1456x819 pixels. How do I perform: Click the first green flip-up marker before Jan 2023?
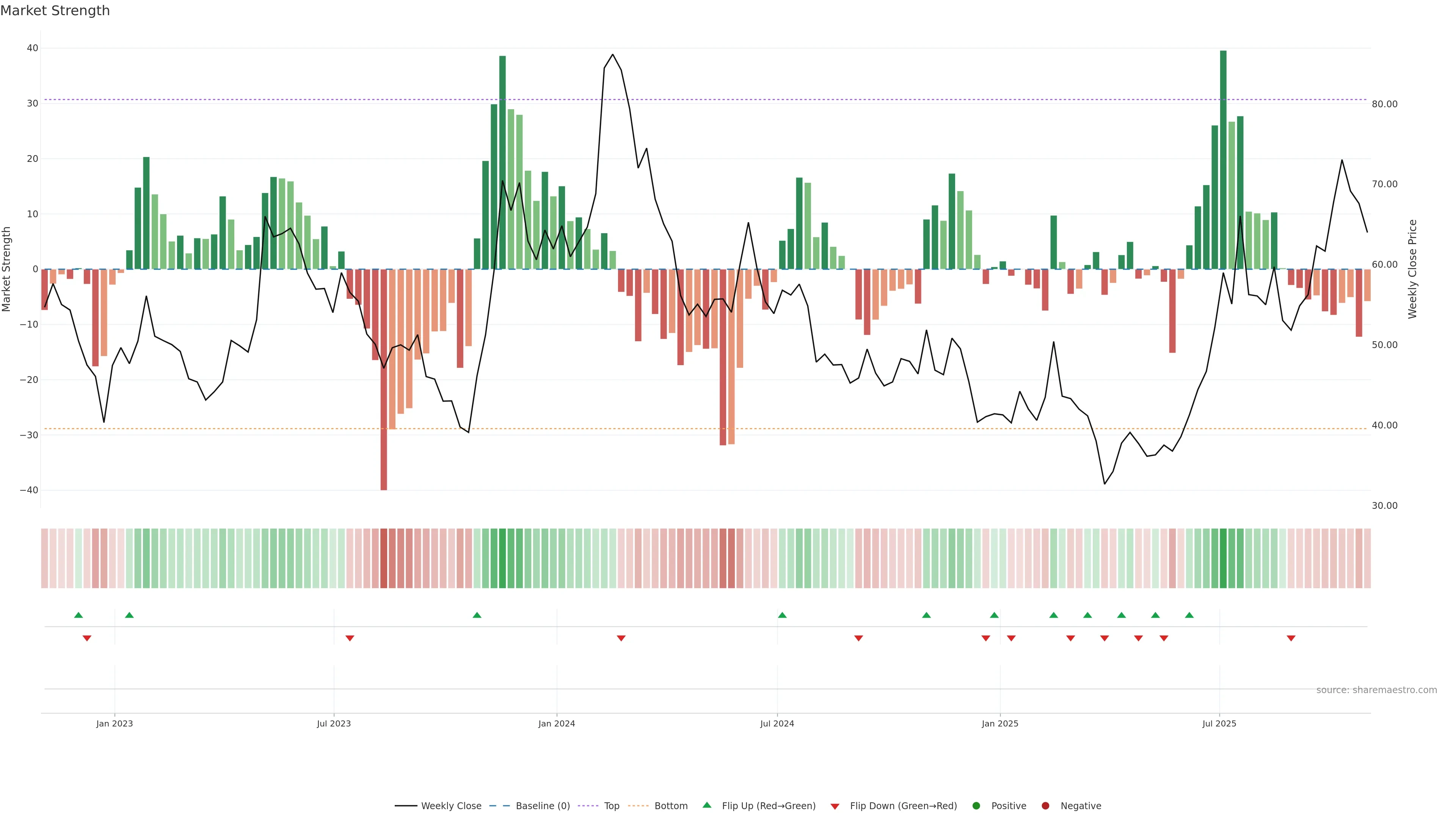pos(78,615)
